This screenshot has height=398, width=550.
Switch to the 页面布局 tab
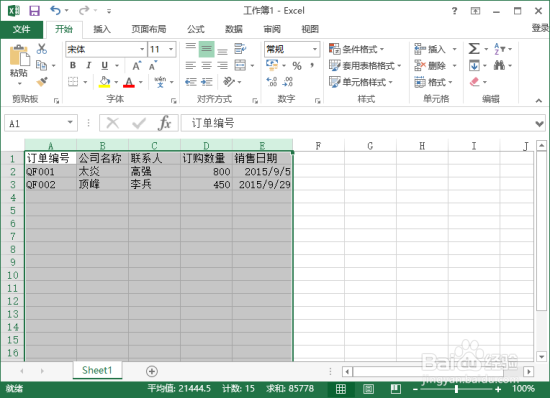pos(149,29)
